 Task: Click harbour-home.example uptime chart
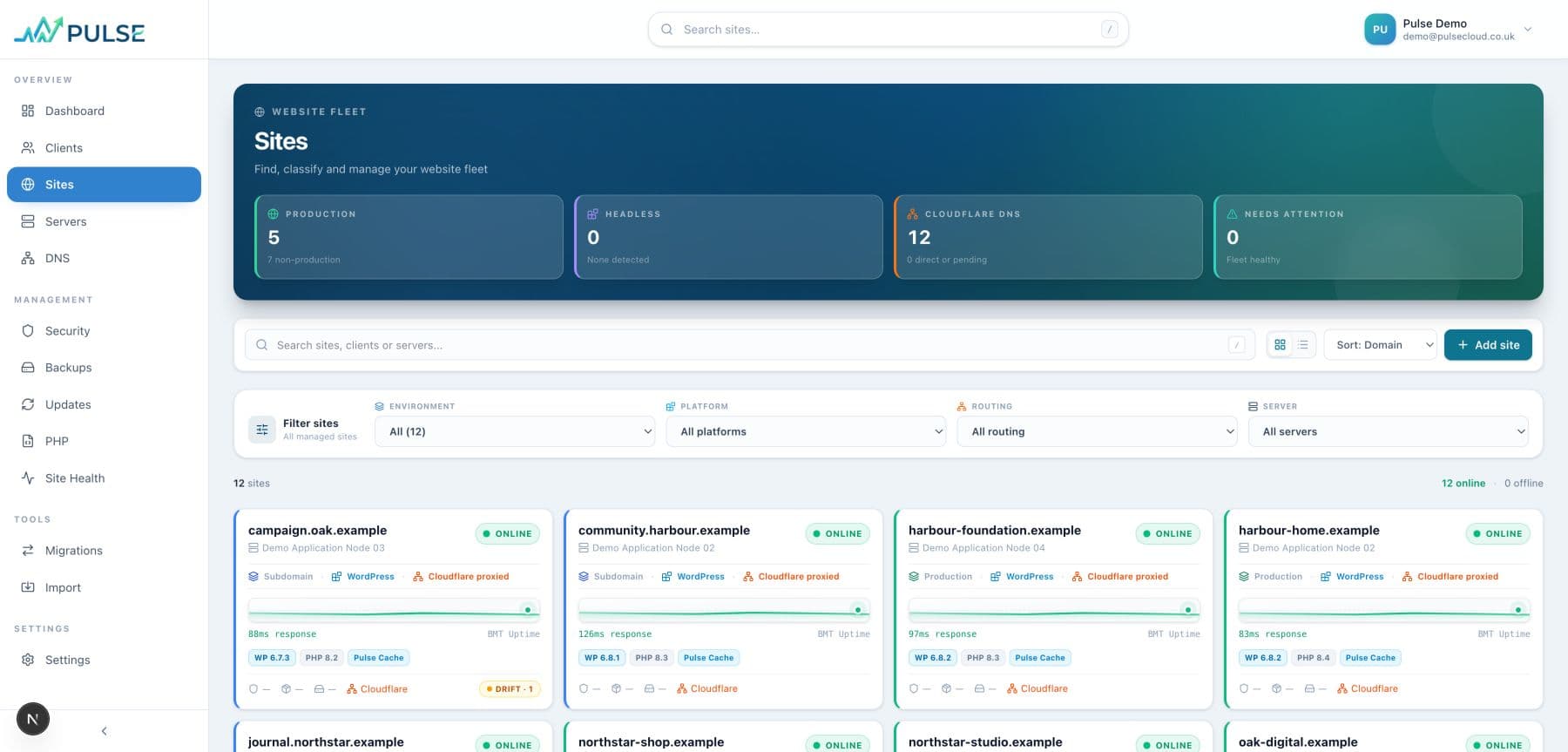(x=1384, y=611)
